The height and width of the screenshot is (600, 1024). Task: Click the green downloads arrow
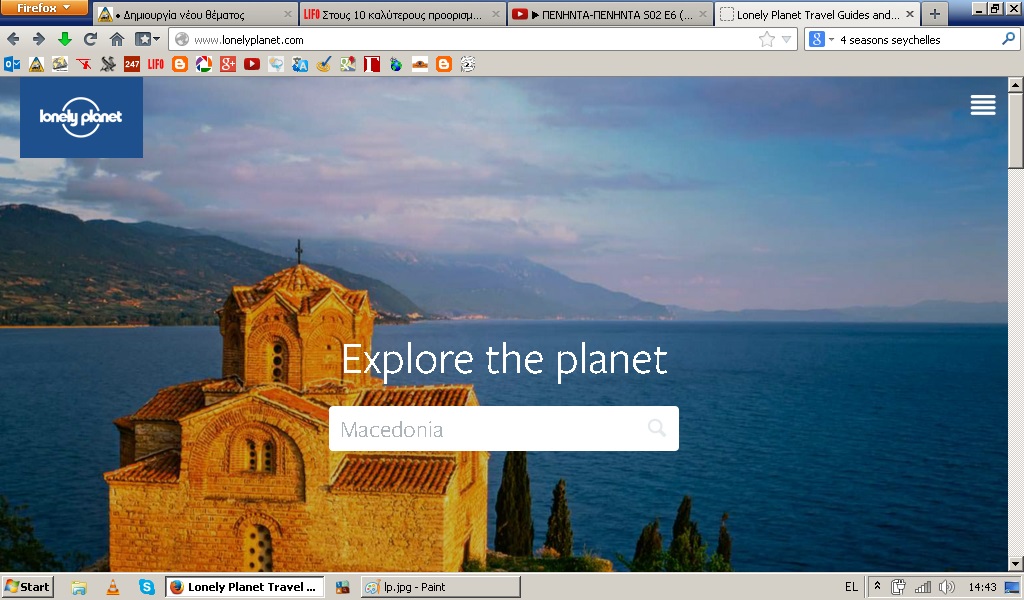click(x=65, y=39)
